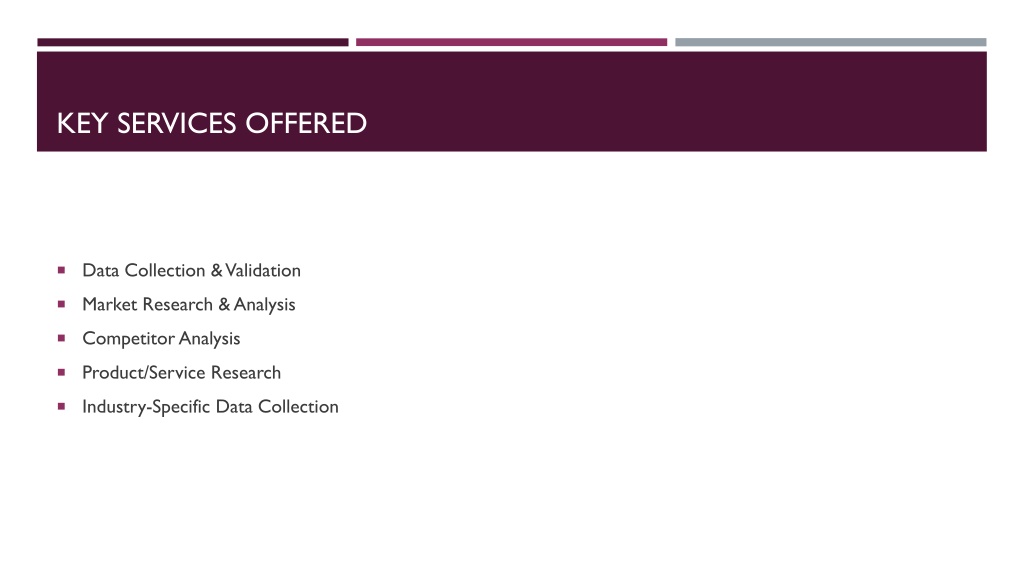Select the 'Industry-Specific Data Collection' bullet text
The image size is (1024, 576).
pyautogui.click(x=210, y=407)
